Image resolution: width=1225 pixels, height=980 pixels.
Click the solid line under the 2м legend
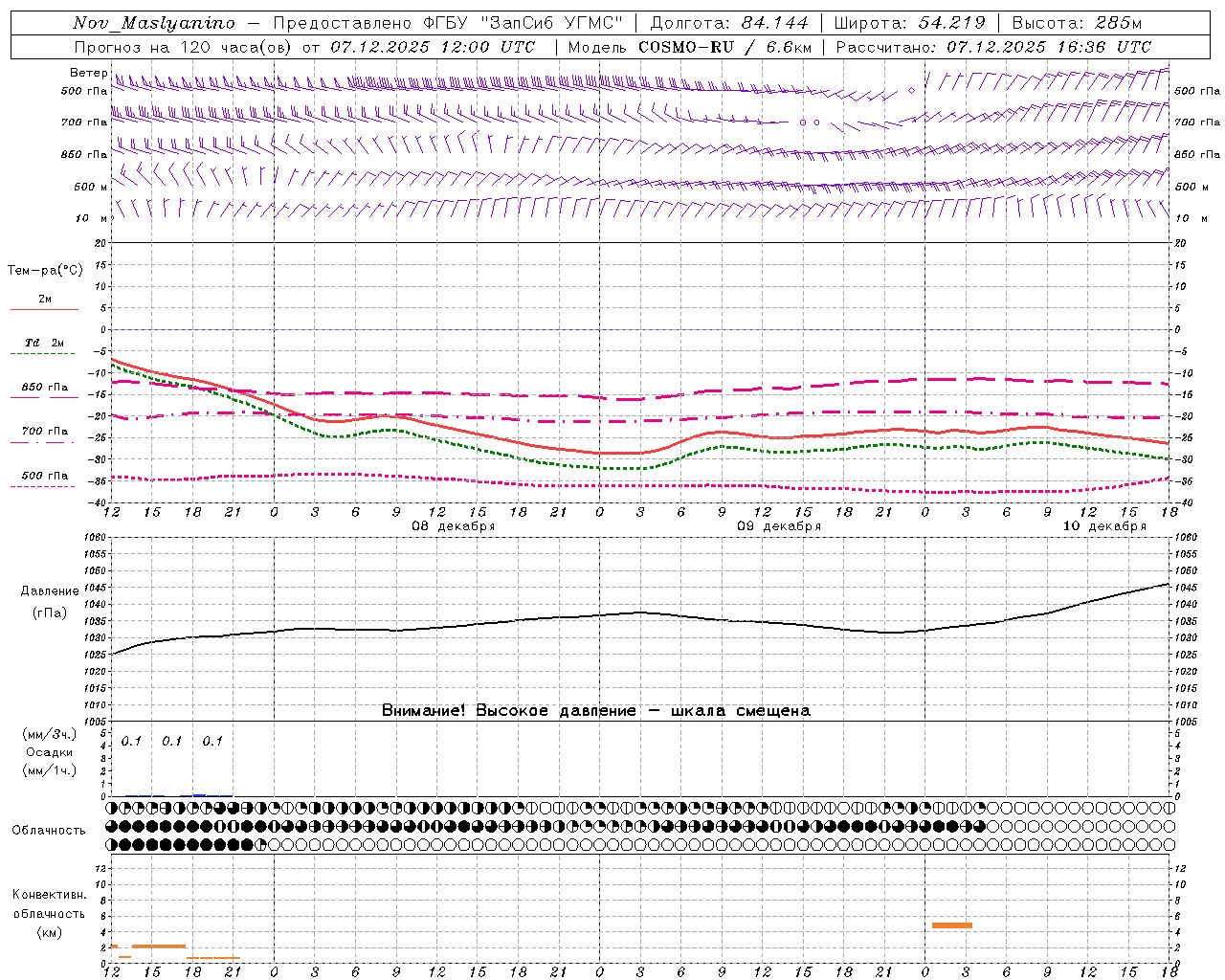click(44, 309)
